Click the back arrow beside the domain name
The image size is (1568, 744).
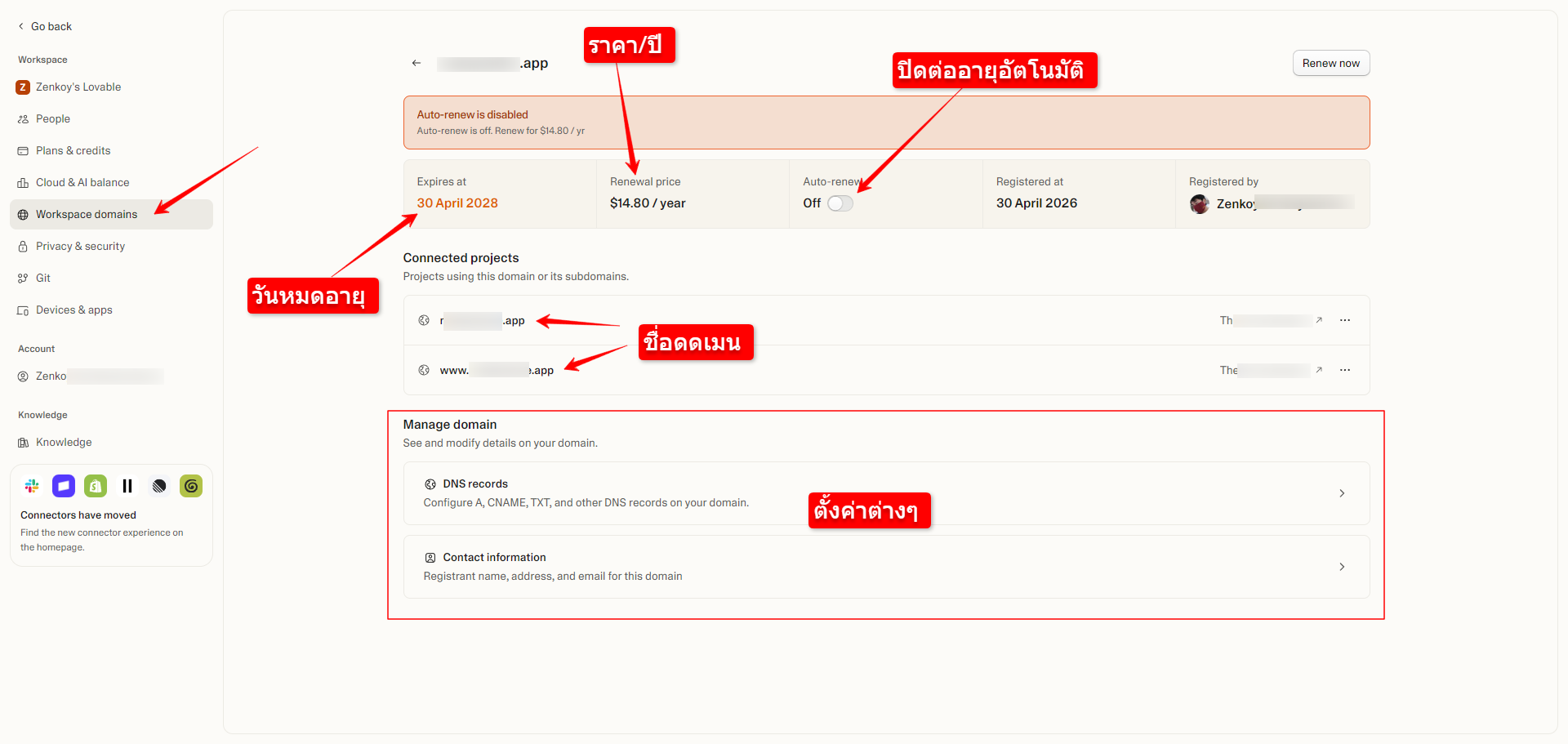coord(416,63)
